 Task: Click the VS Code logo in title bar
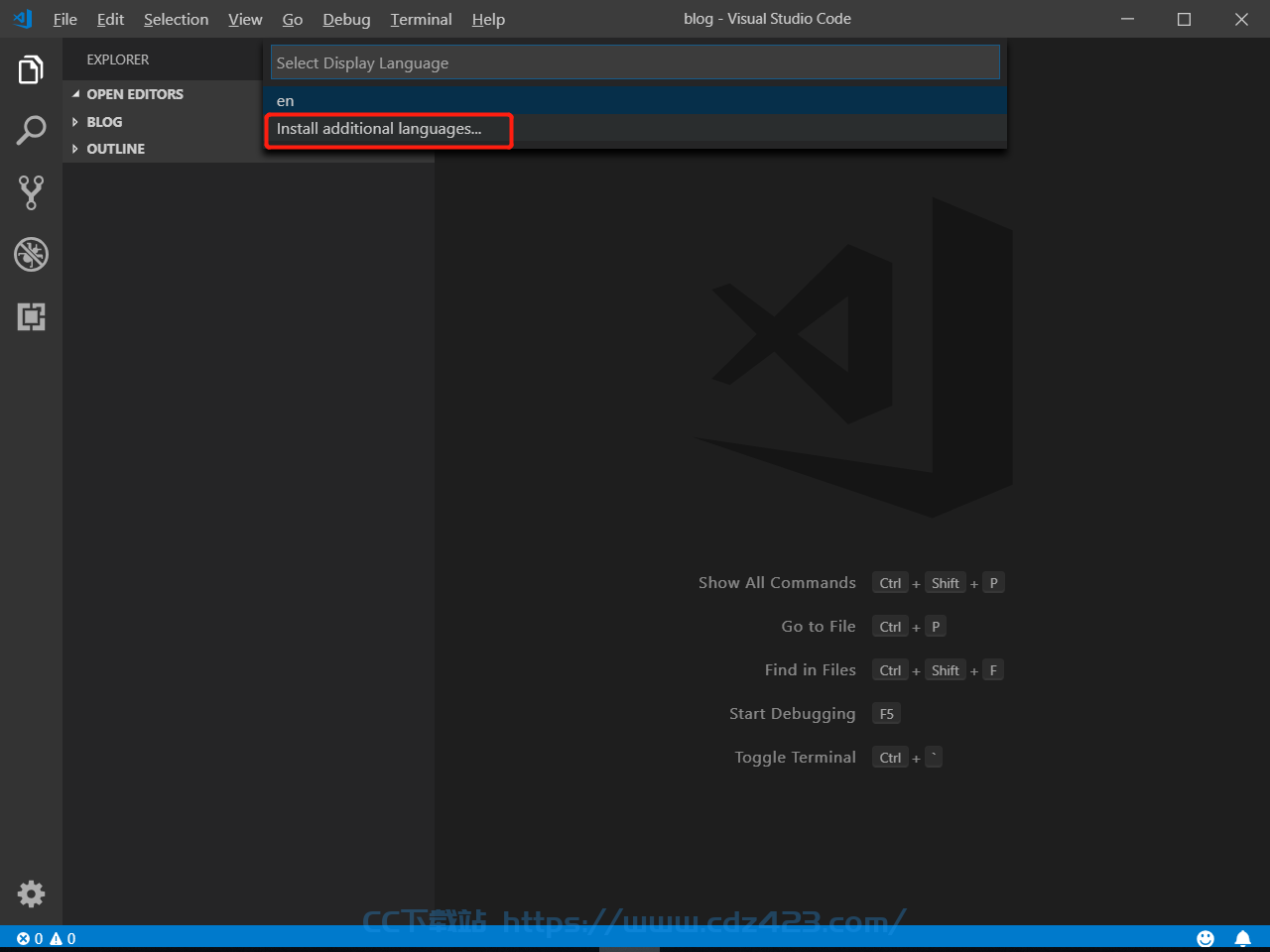coord(23,19)
